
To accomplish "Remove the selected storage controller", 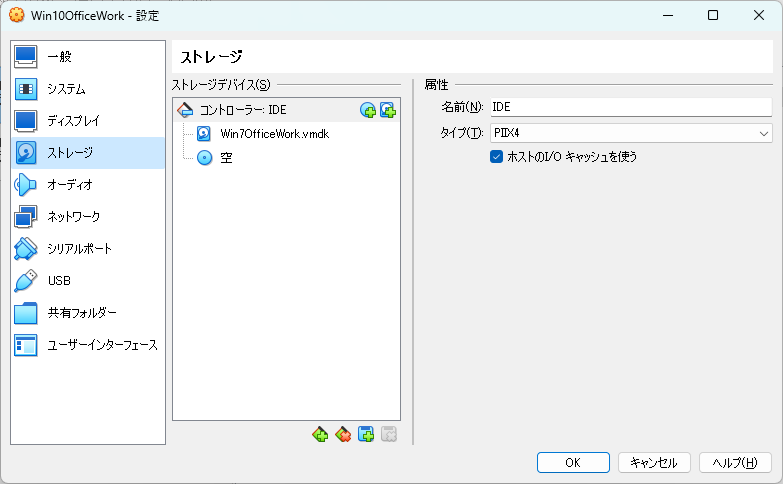I will click(343, 435).
